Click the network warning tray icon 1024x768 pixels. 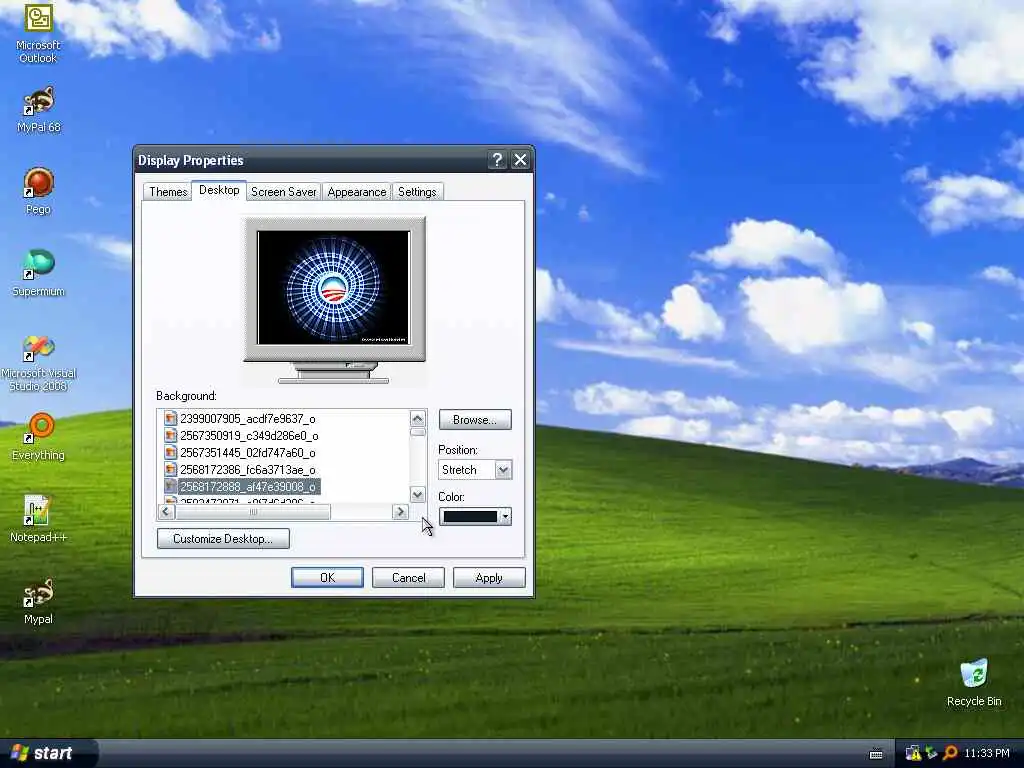click(x=913, y=753)
